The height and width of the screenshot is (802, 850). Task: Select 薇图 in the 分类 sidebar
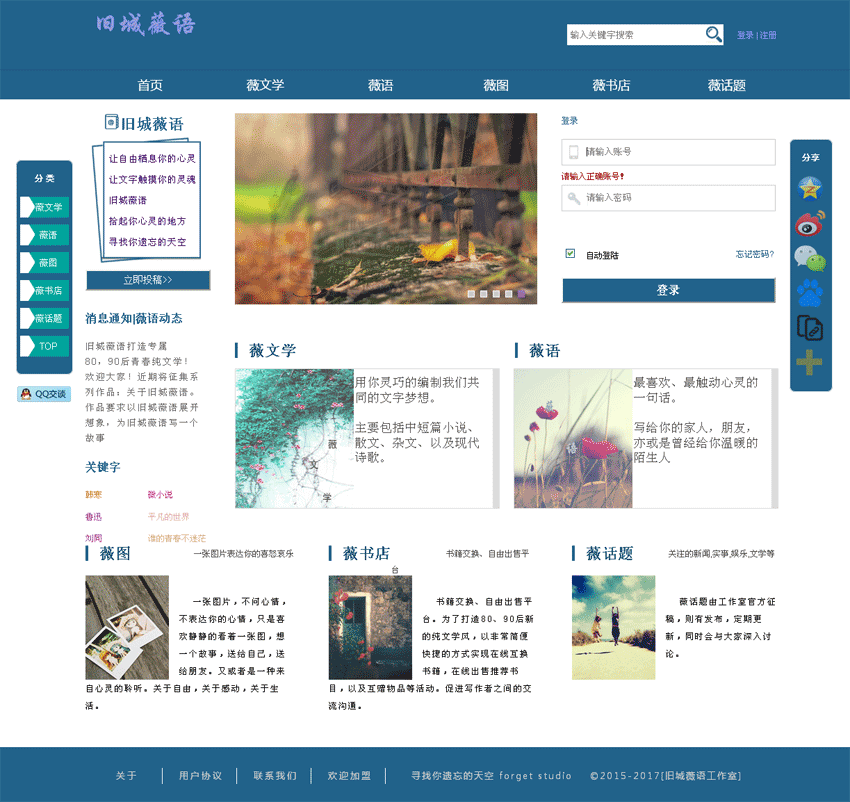click(44, 262)
